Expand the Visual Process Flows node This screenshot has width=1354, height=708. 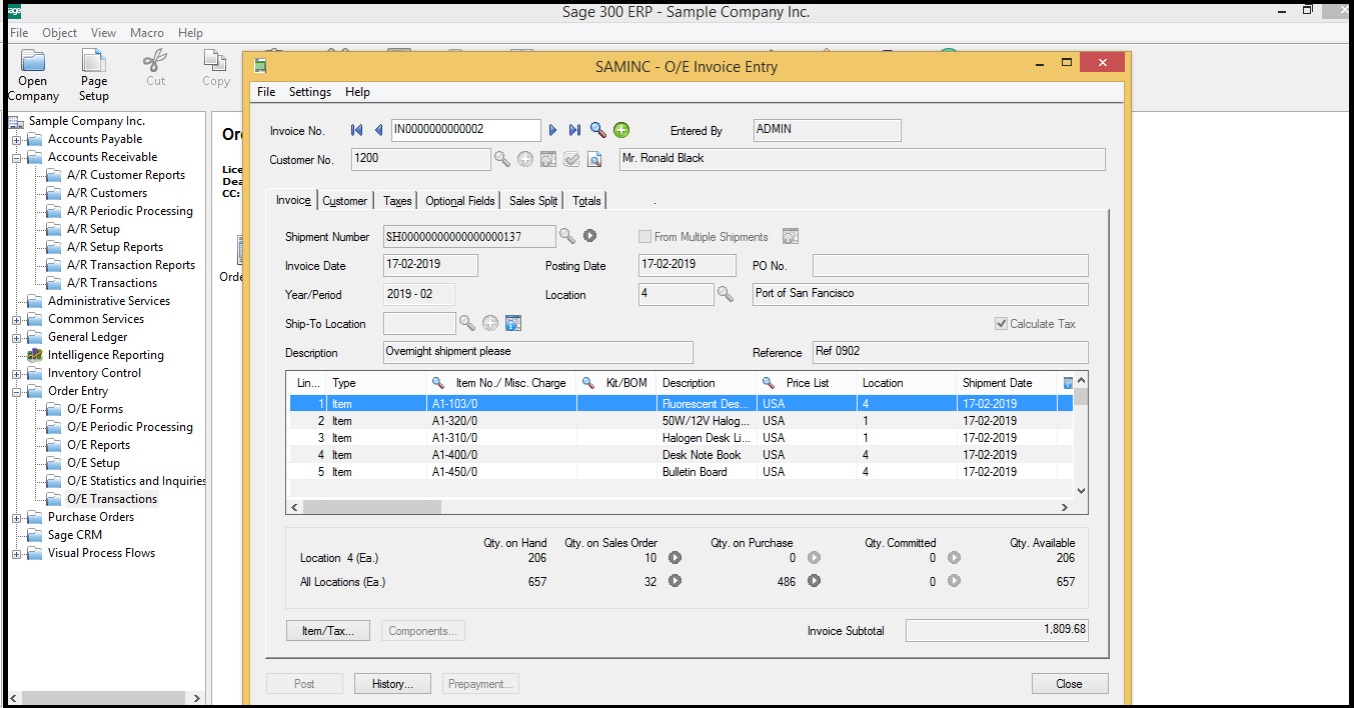16,553
